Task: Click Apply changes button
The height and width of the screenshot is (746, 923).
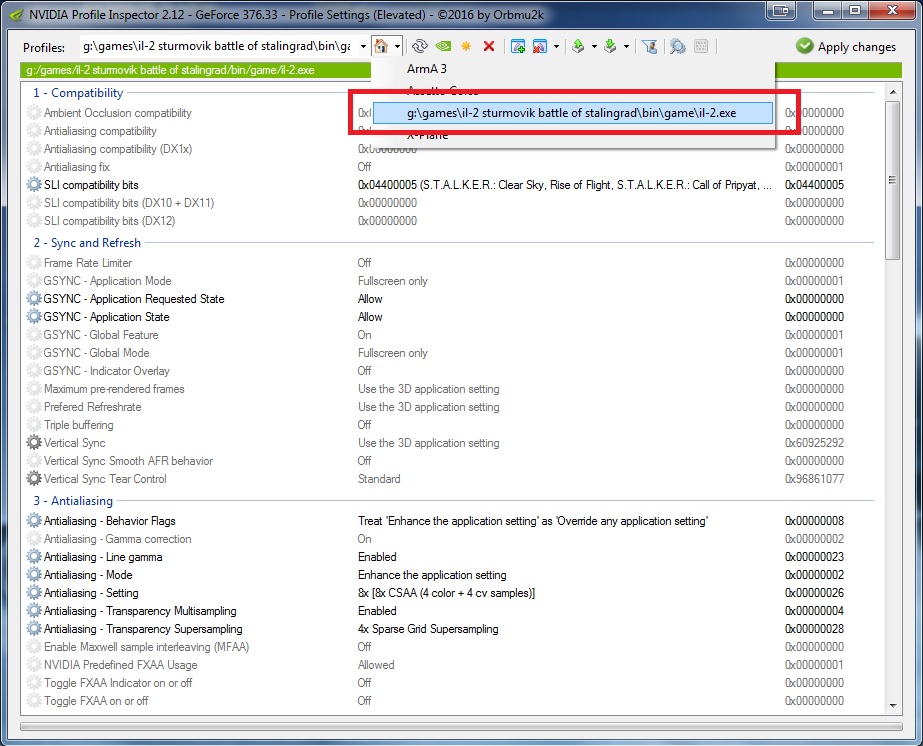Action: (846, 47)
